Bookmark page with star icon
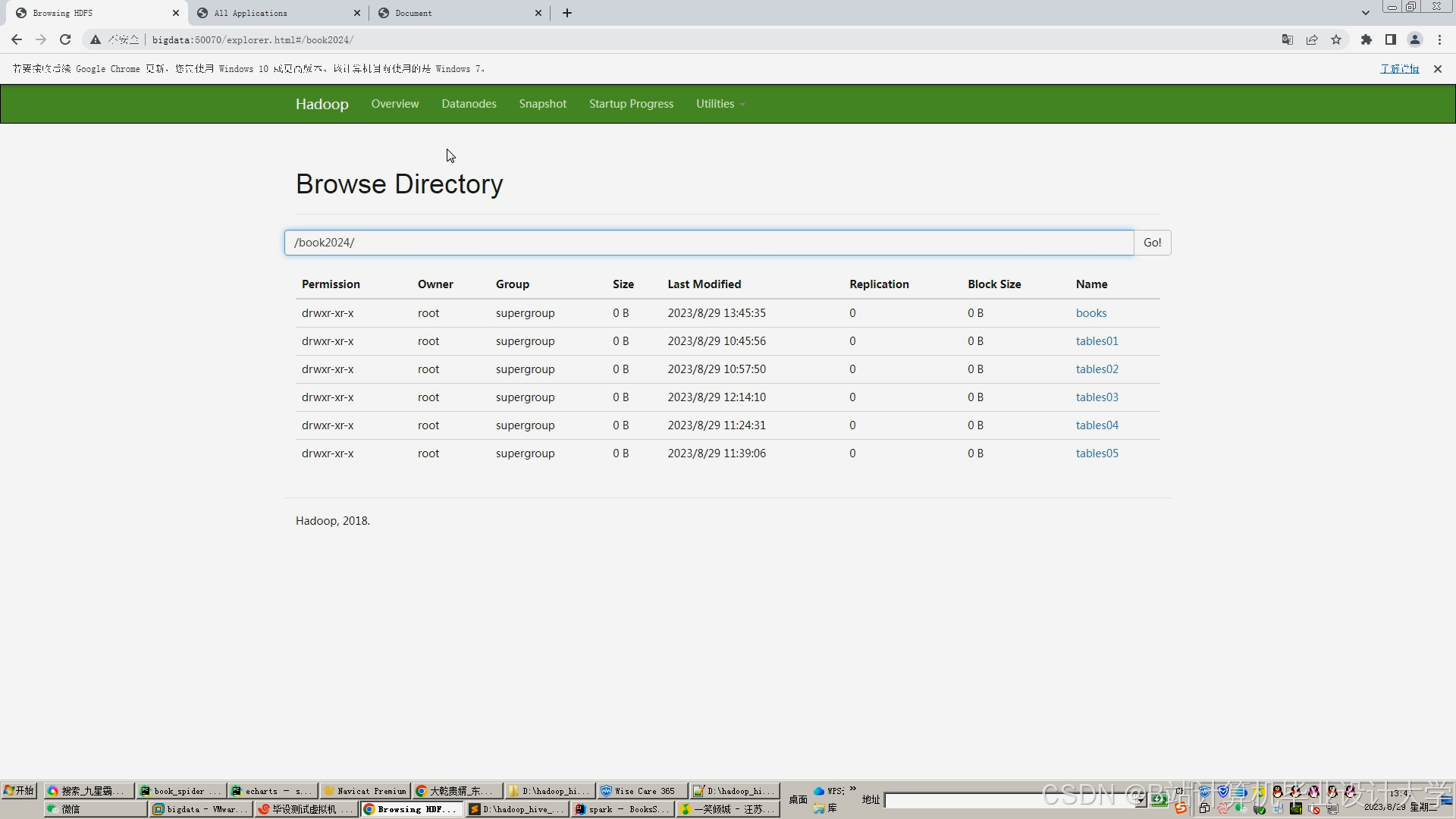 1336,39
